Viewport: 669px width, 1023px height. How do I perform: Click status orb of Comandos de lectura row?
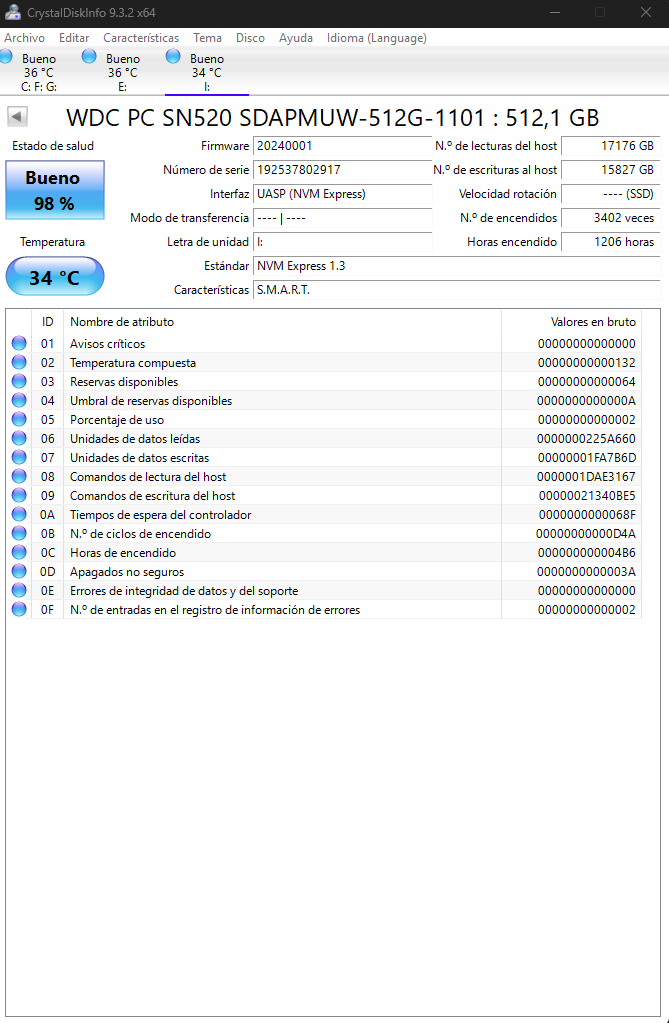pos(19,476)
